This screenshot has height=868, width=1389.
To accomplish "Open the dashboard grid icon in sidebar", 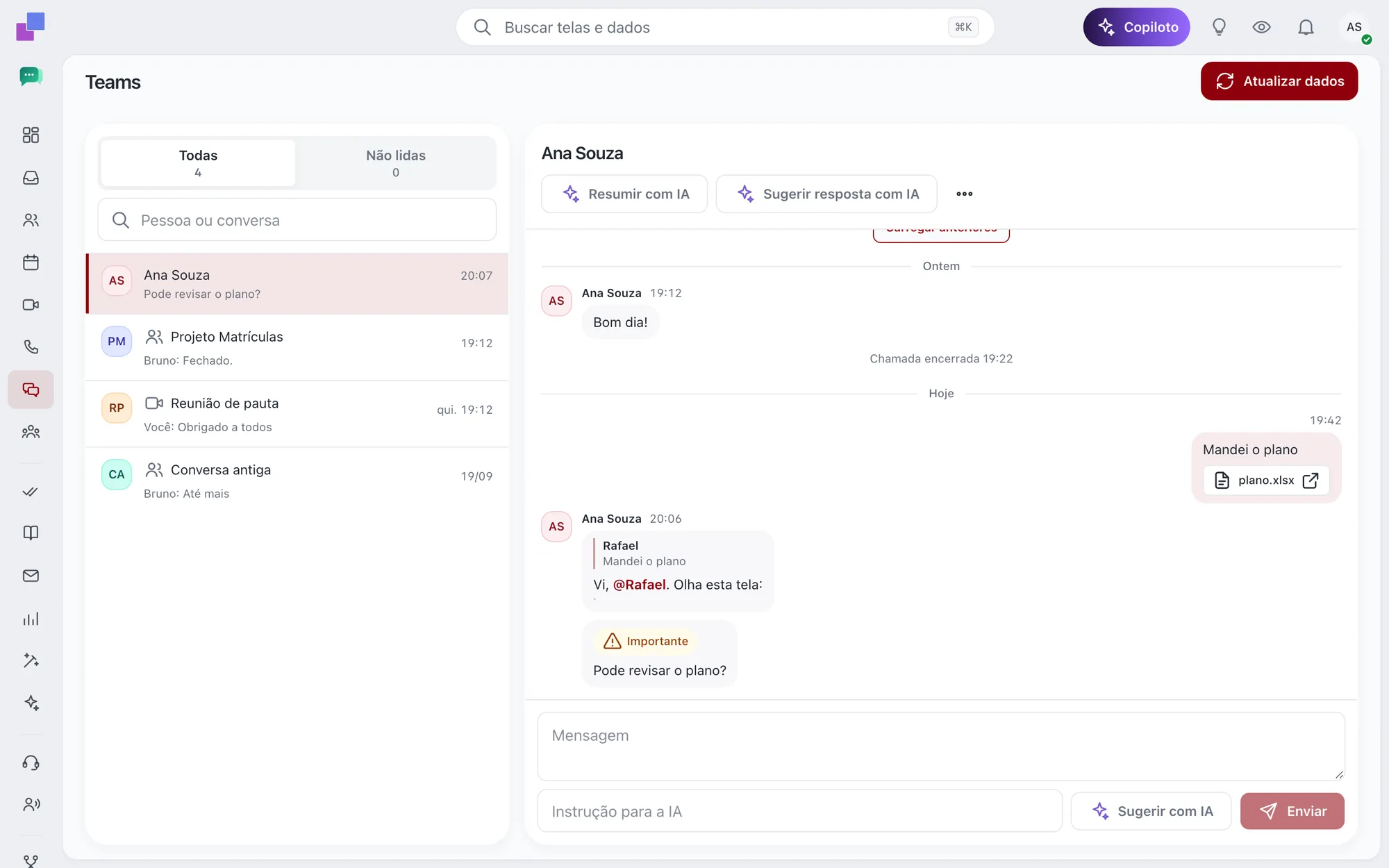I will click(x=31, y=135).
